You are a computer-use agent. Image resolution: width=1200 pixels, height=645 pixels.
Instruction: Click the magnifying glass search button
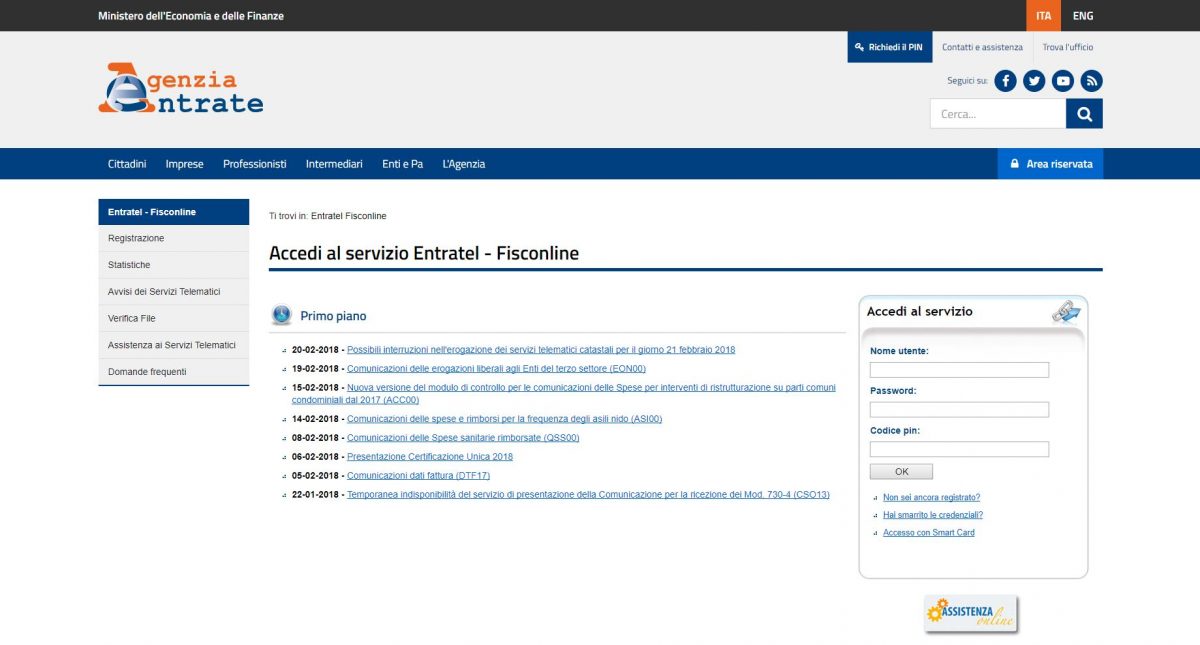(x=1084, y=114)
